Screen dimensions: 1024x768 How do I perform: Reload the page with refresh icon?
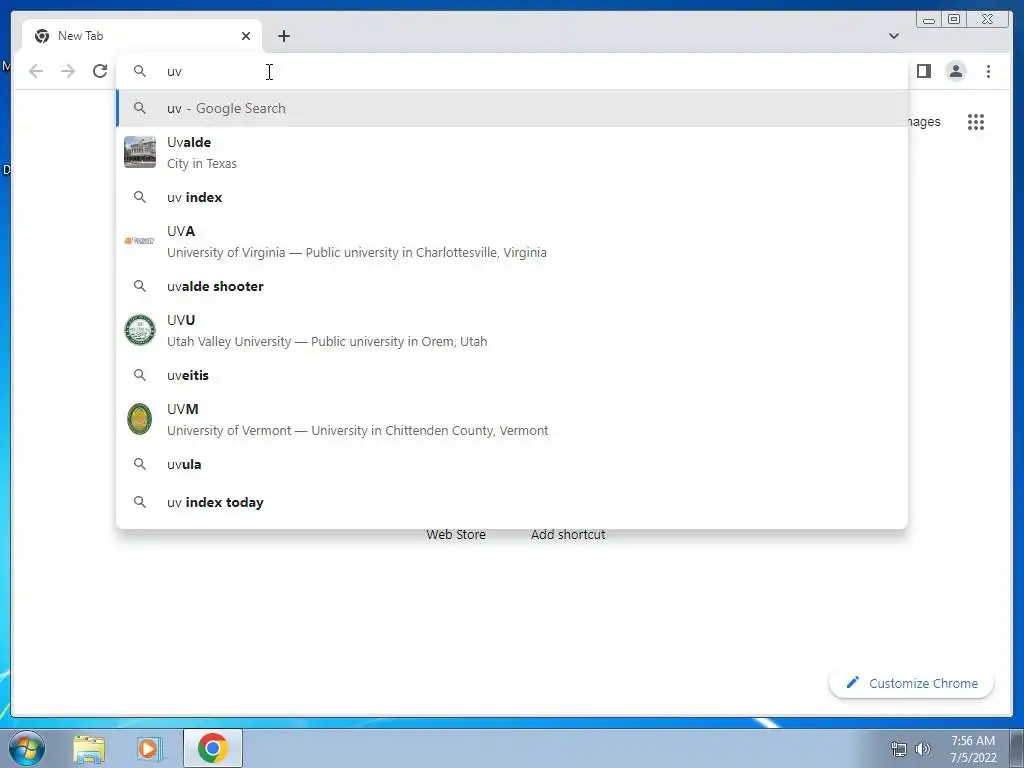coord(100,71)
